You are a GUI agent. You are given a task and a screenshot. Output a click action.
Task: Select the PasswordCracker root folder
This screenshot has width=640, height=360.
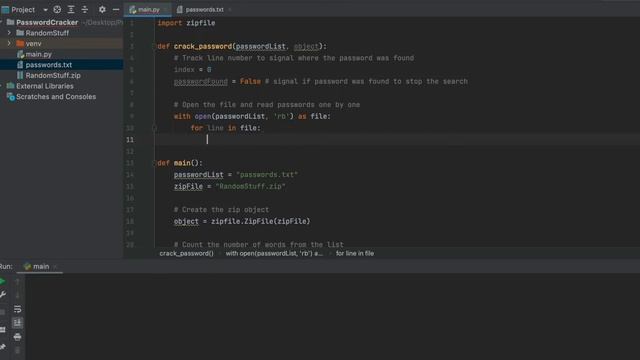(47, 22)
